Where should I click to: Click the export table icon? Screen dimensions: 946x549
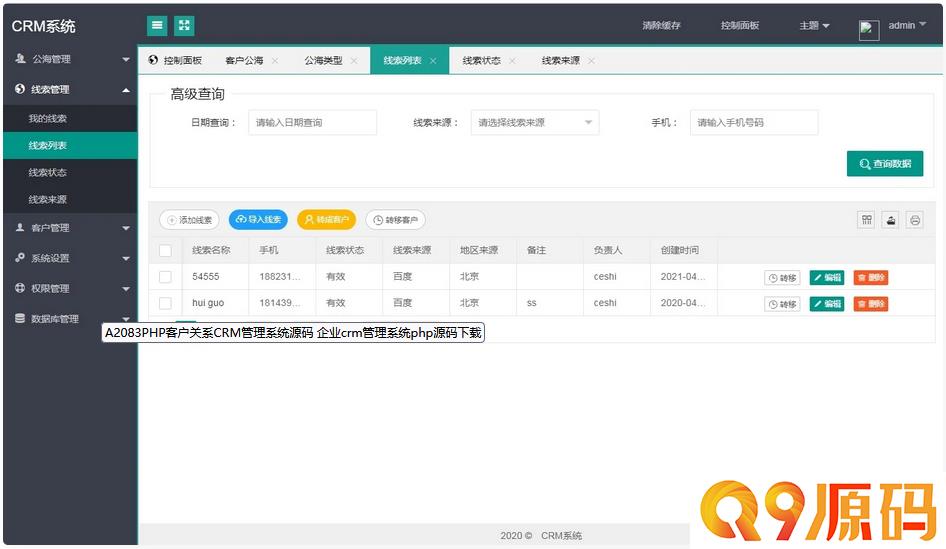click(890, 220)
